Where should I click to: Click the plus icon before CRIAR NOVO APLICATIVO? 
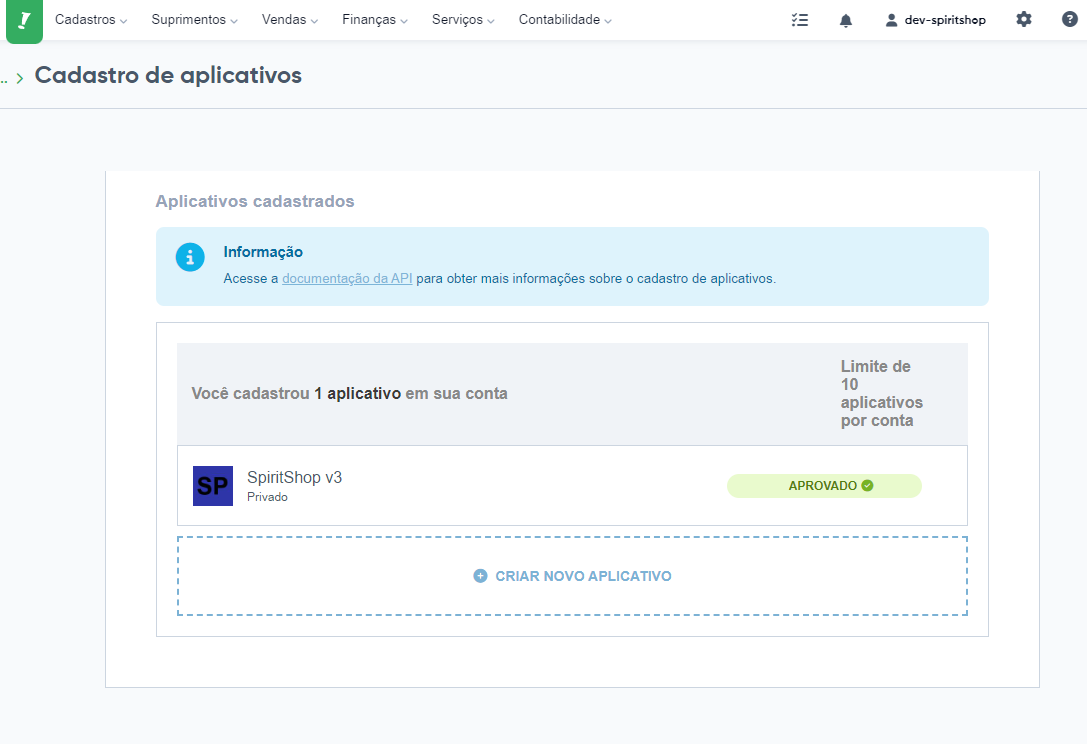point(480,576)
